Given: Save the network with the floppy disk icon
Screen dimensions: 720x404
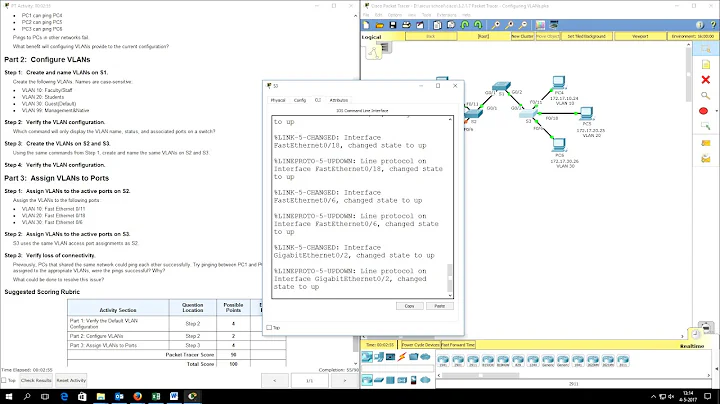Looking at the screenshot, I should point(393,25).
